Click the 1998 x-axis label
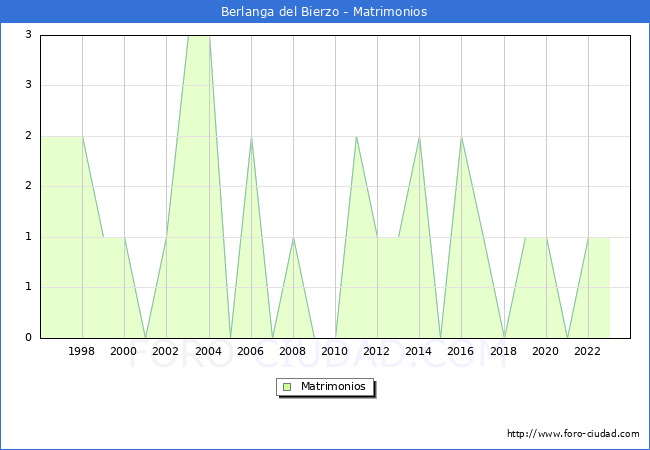The width and height of the screenshot is (650, 450). click(x=81, y=351)
